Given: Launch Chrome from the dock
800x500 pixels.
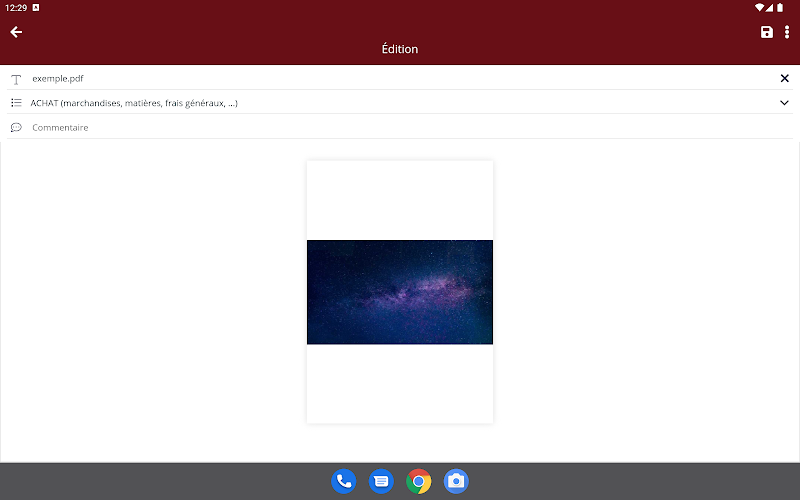Looking at the screenshot, I should pos(419,481).
